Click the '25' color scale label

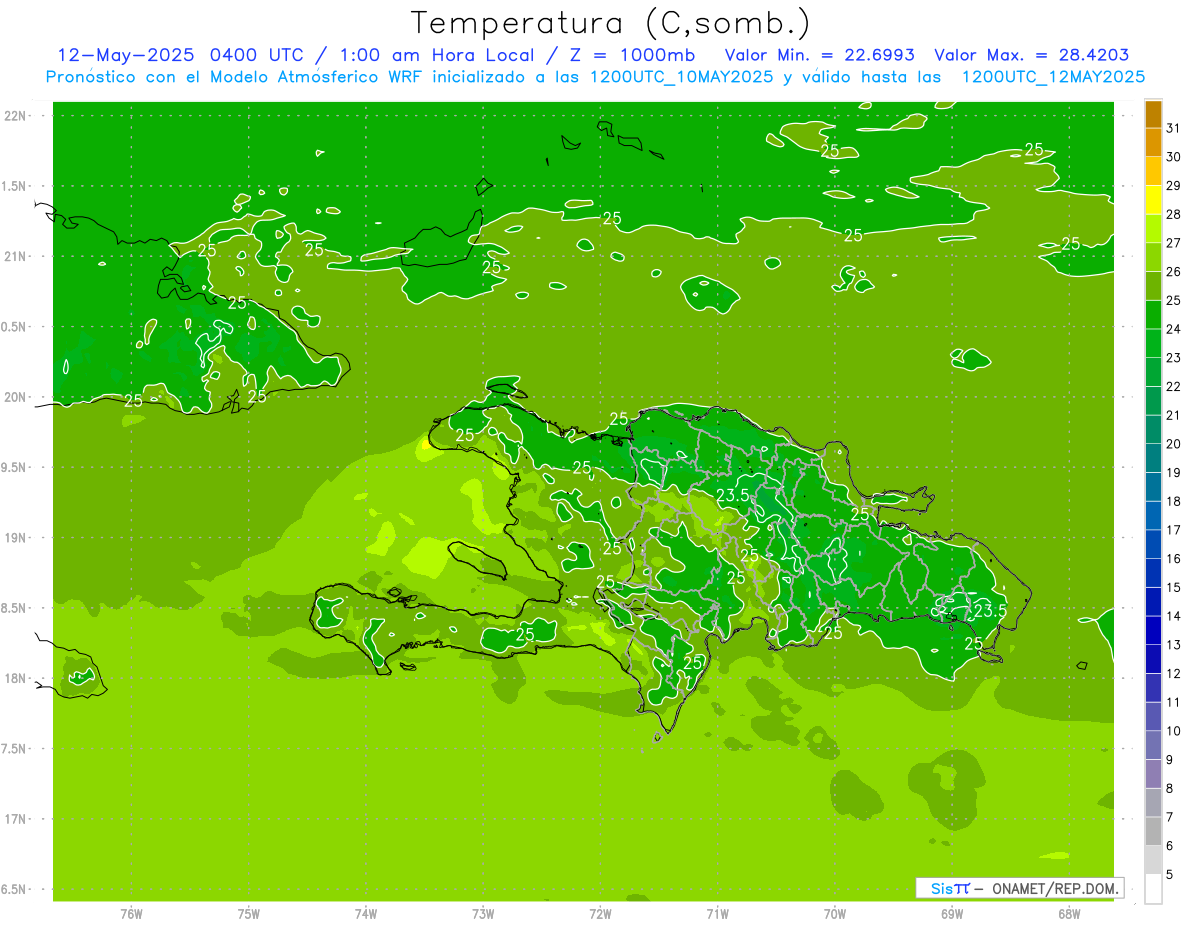(1173, 300)
